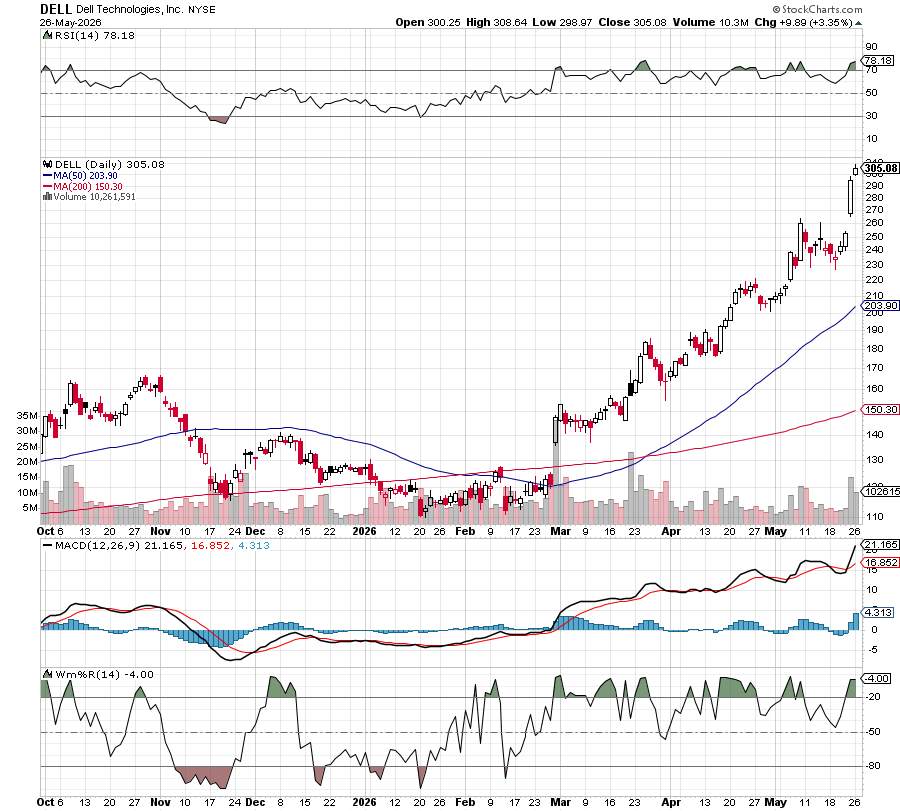
Task: Click the Volume 10.3M value in header
Action: (x=711, y=22)
